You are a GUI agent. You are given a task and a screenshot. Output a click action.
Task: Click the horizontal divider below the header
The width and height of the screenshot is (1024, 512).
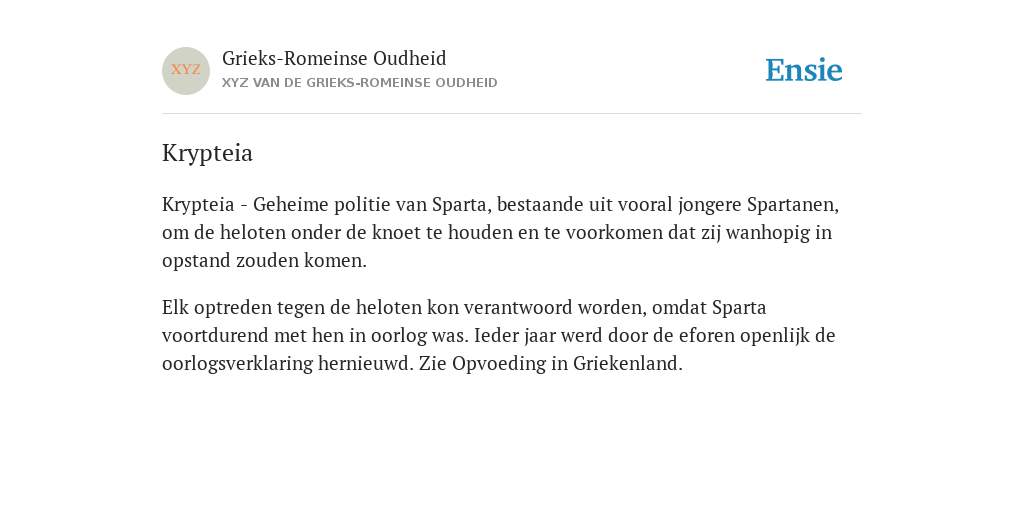(512, 114)
